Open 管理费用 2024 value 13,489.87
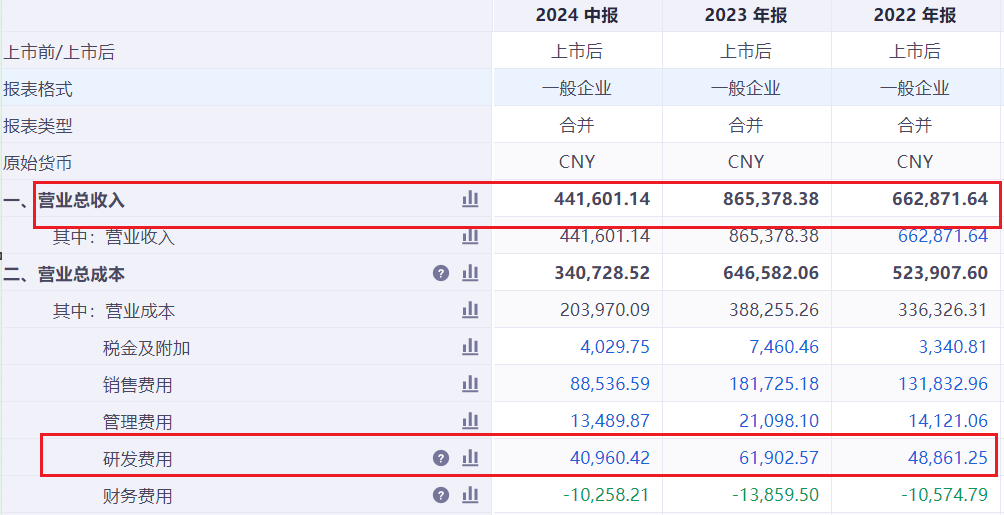1004x515 pixels. click(x=610, y=421)
